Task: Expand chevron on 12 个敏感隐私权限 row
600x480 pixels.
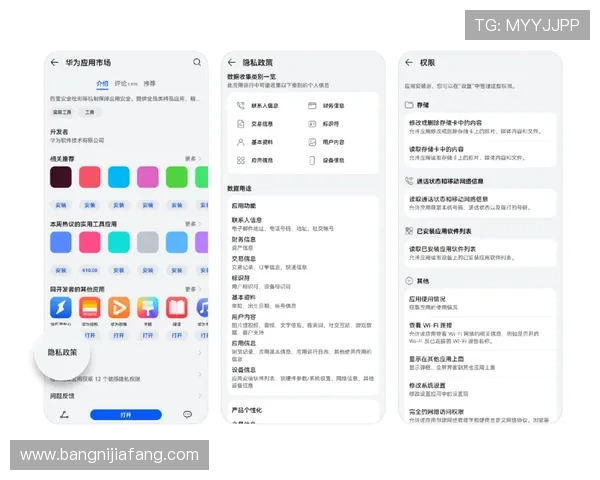Action: (199, 374)
